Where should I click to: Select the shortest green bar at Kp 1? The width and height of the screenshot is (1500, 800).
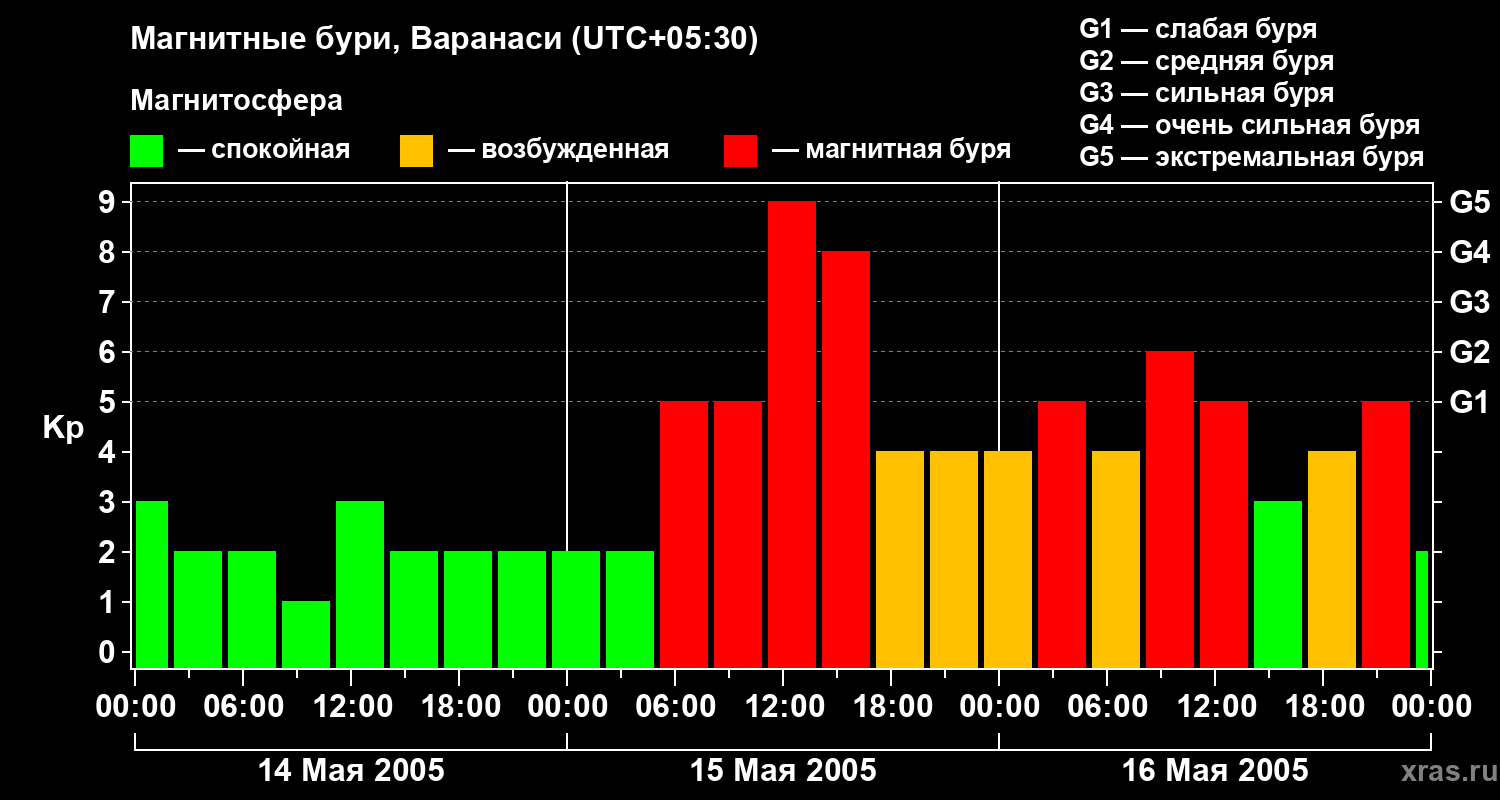[306, 635]
